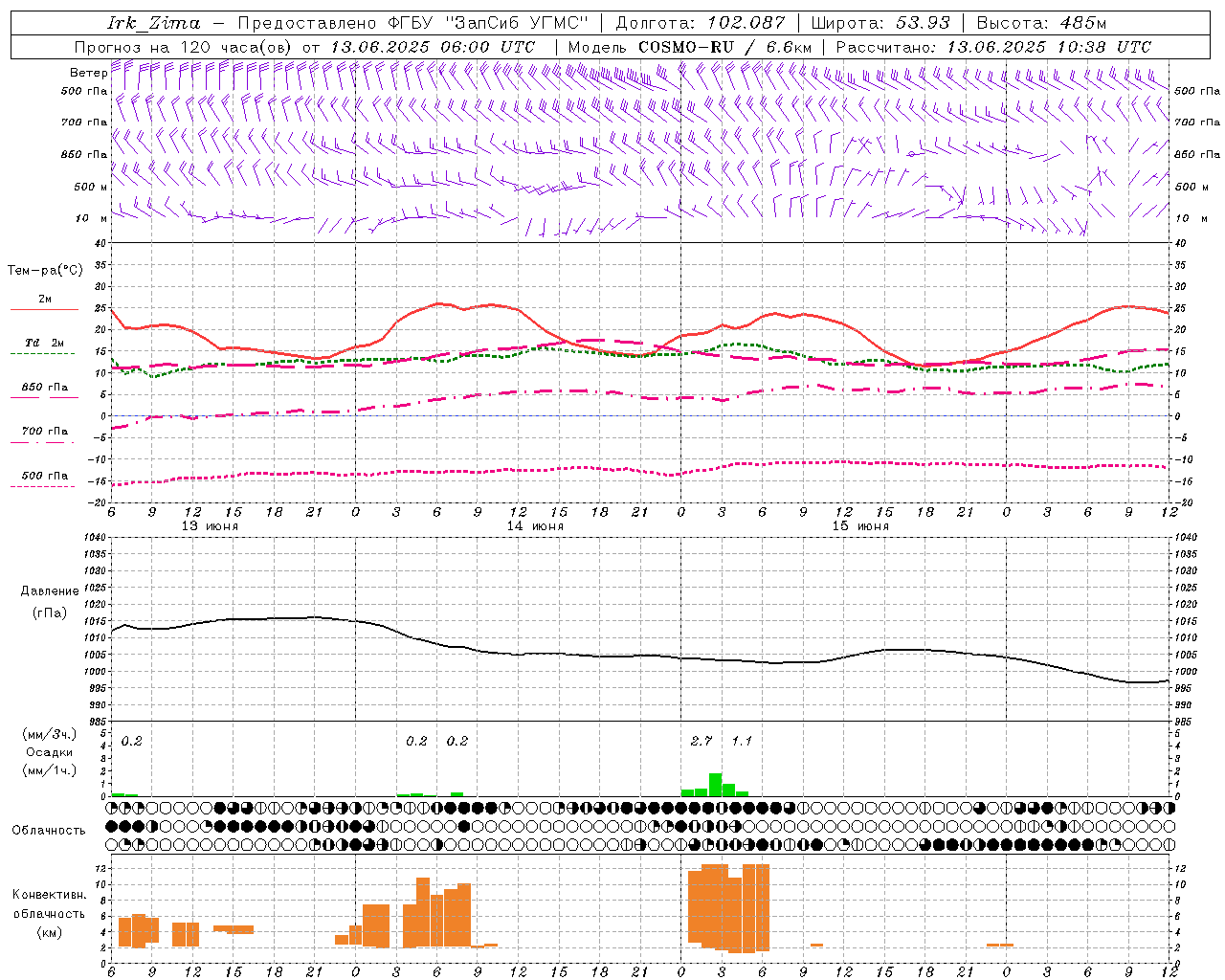Screen dimensions: 1225x980
Task: Select the '(мм/3ч.)' precipitation unit label
Action: (50, 735)
